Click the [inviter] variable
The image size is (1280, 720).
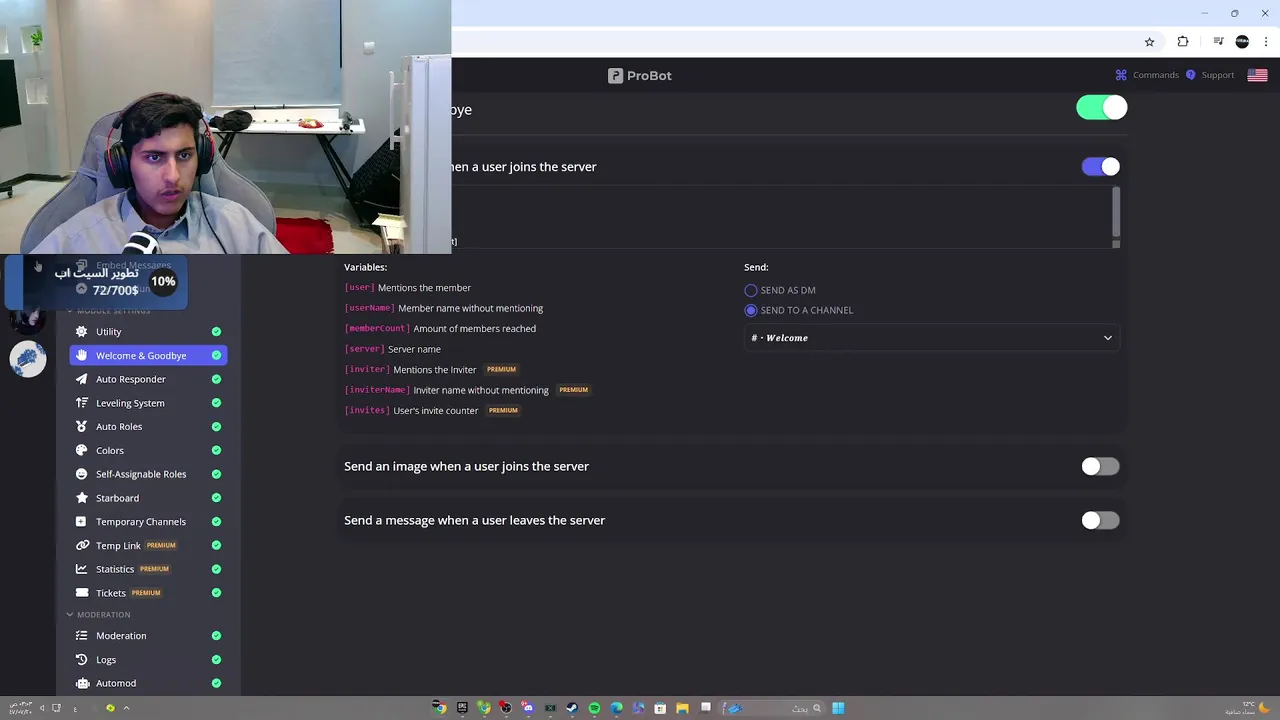[x=367, y=369]
